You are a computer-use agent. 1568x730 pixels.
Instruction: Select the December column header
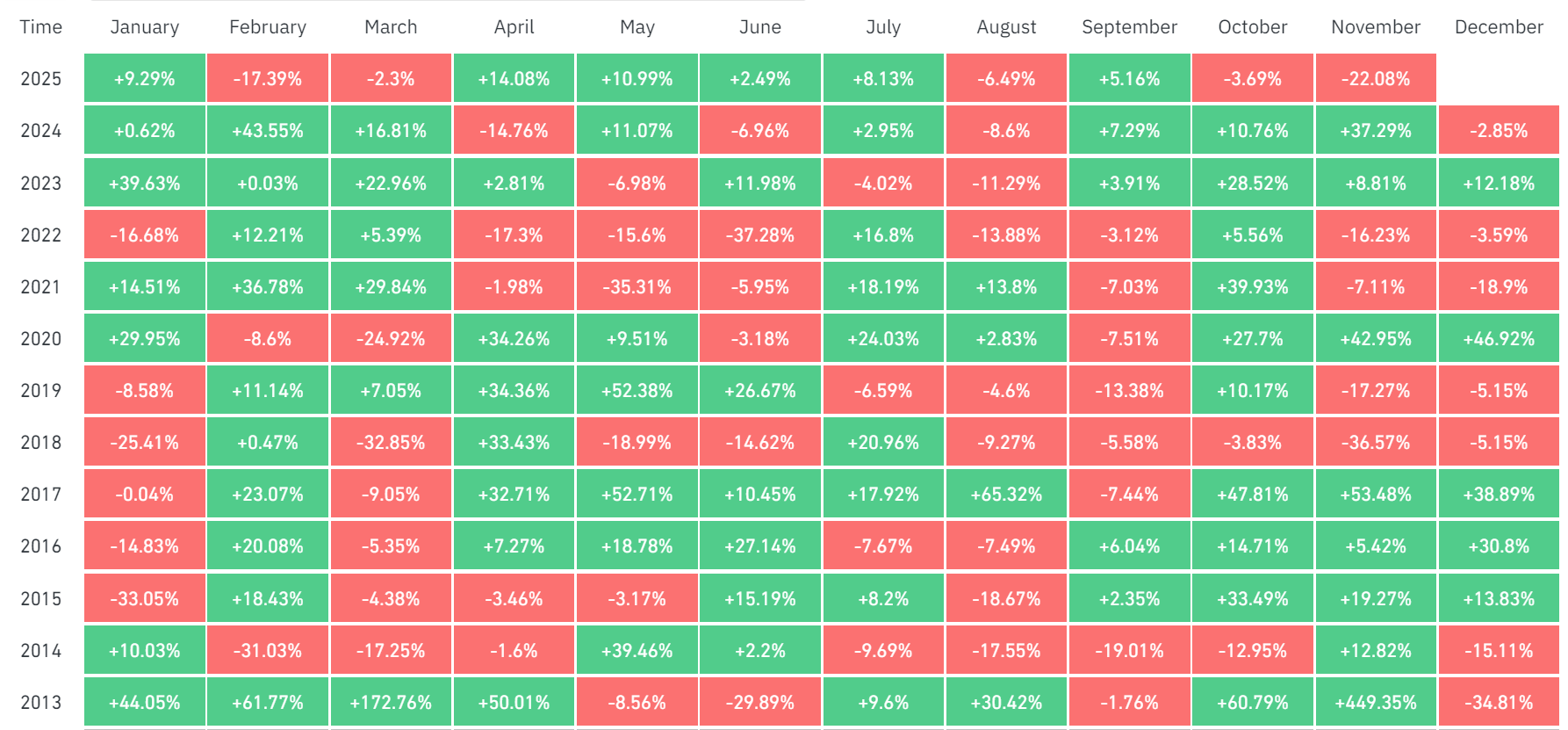pos(1499,27)
